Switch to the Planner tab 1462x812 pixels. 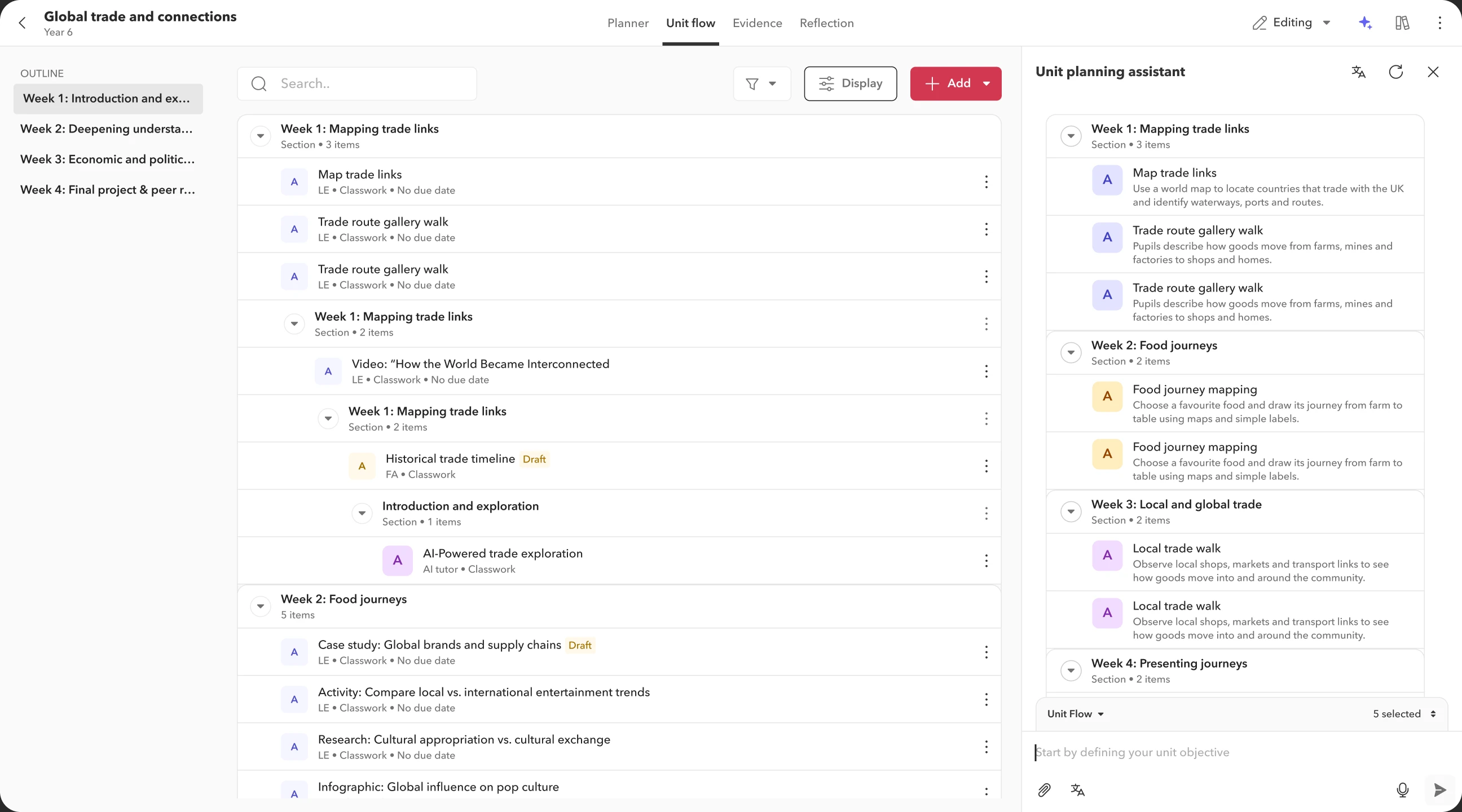click(628, 23)
